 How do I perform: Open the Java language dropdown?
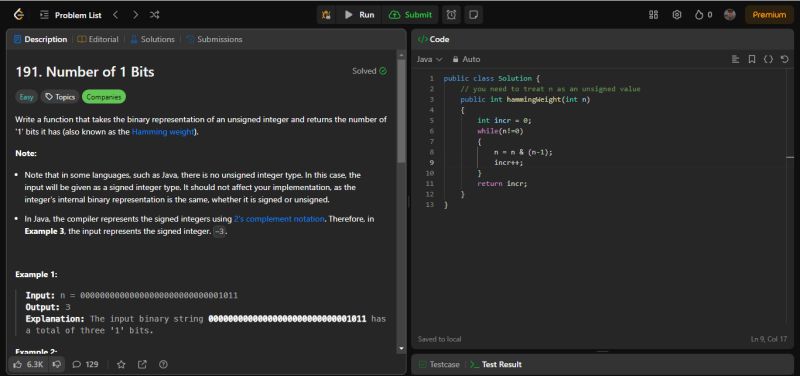point(430,59)
